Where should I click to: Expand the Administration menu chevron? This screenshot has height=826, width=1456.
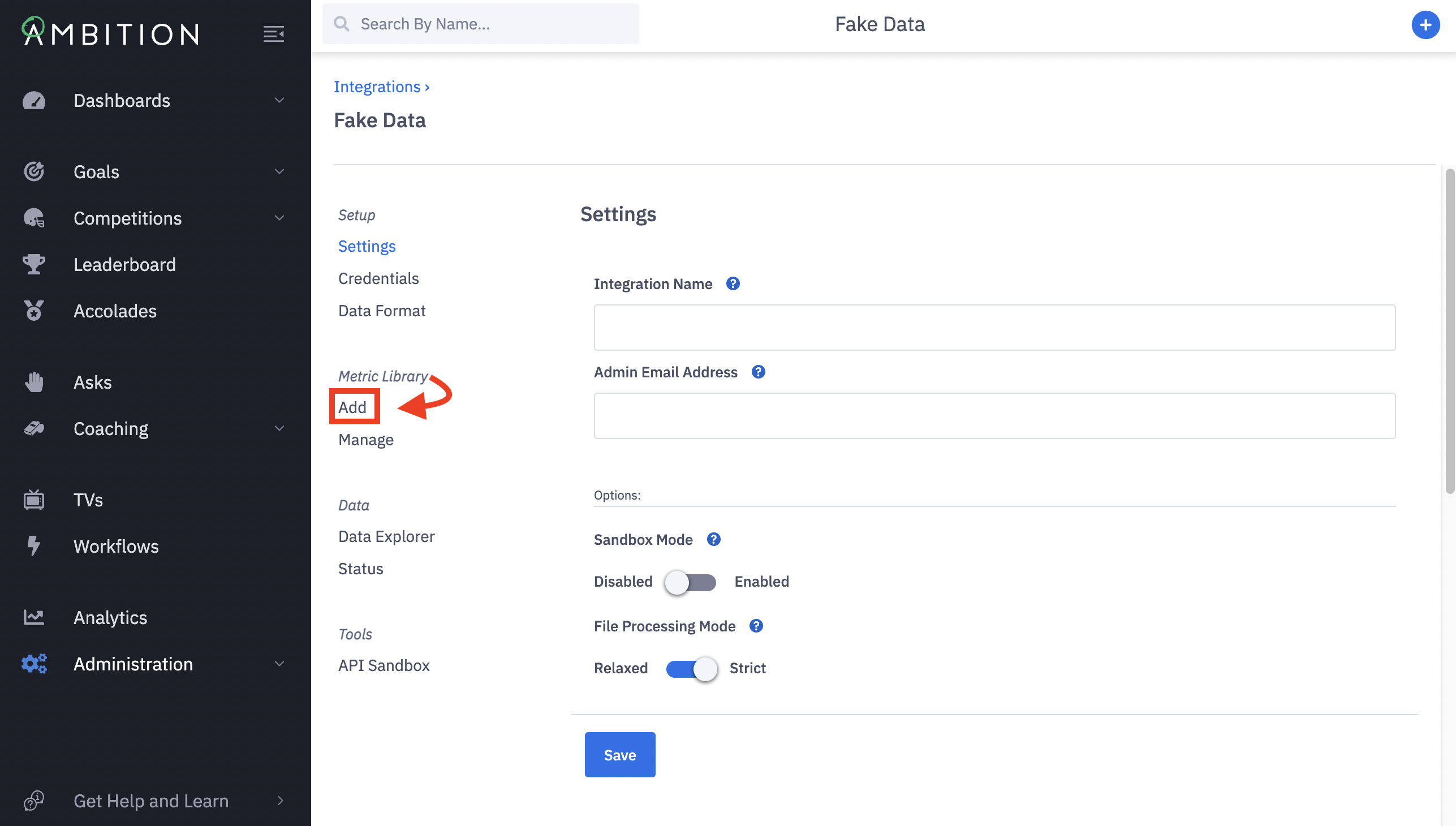pyautogui.click(x=279, y=664)
